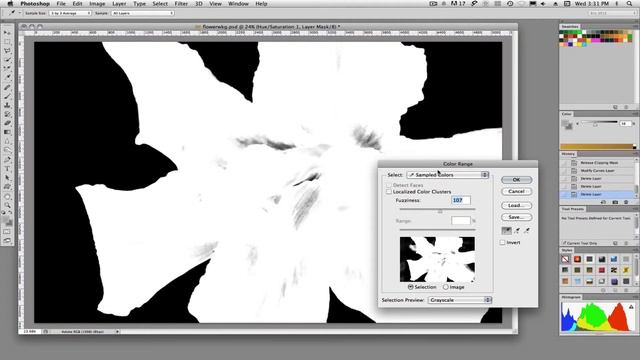
Task: Open the Swatches panel flyout menu
Action: [636, 27]
